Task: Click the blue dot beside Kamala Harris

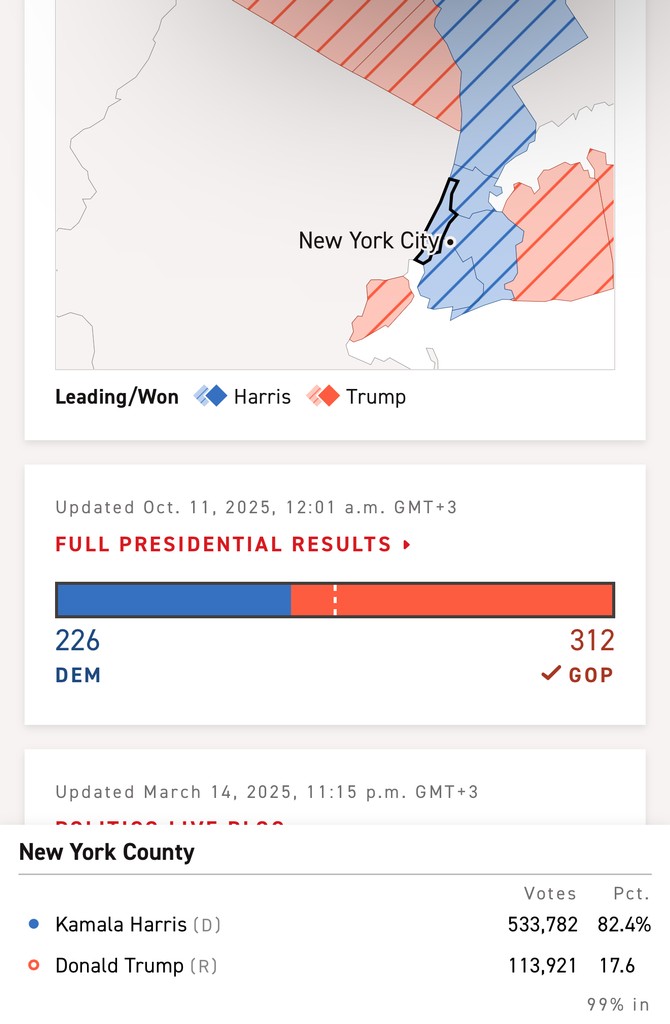Action: click(x=34, y=925)
